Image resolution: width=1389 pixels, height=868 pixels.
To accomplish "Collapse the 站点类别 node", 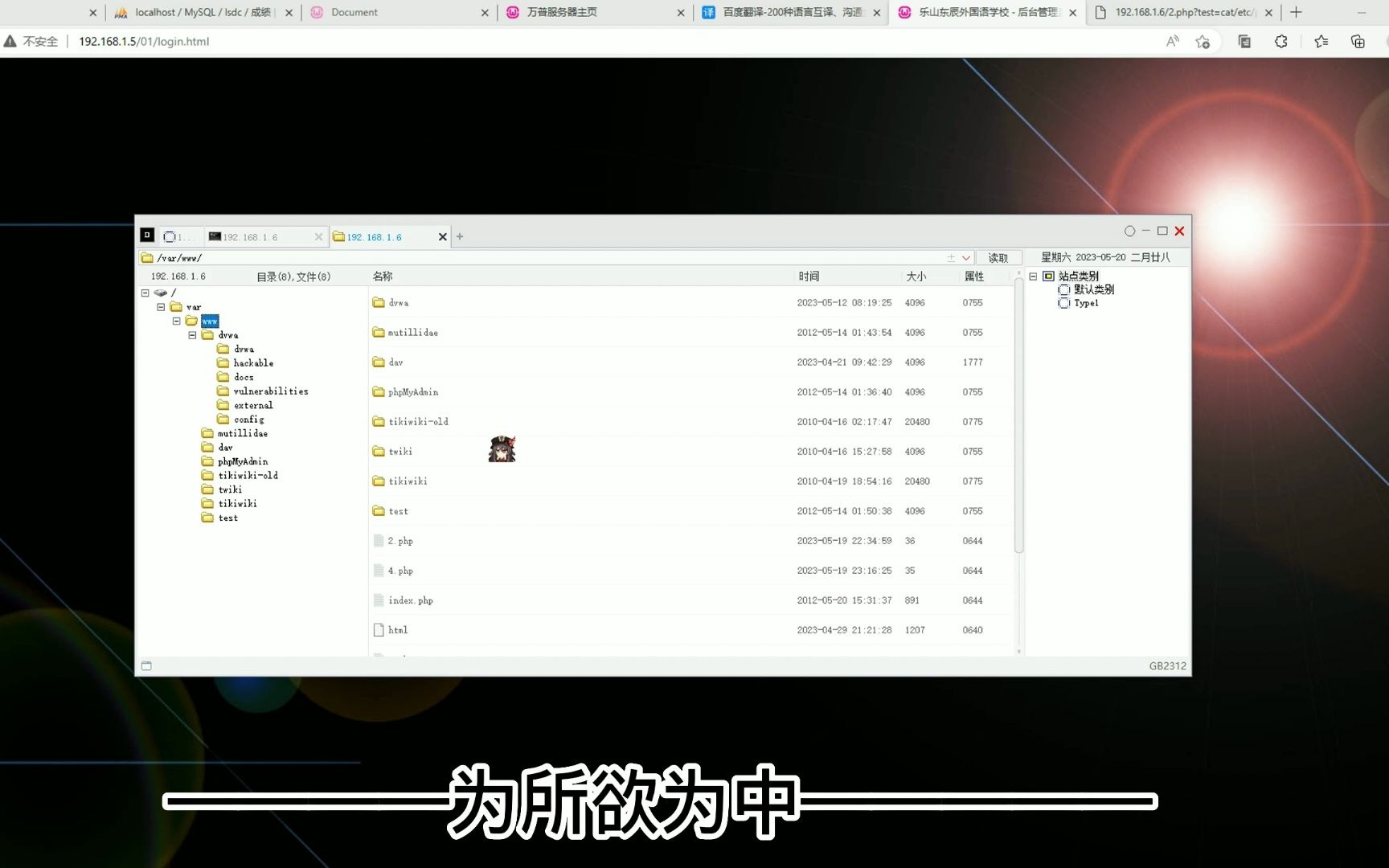I will pyautogui.click(x=1033, y=276).
